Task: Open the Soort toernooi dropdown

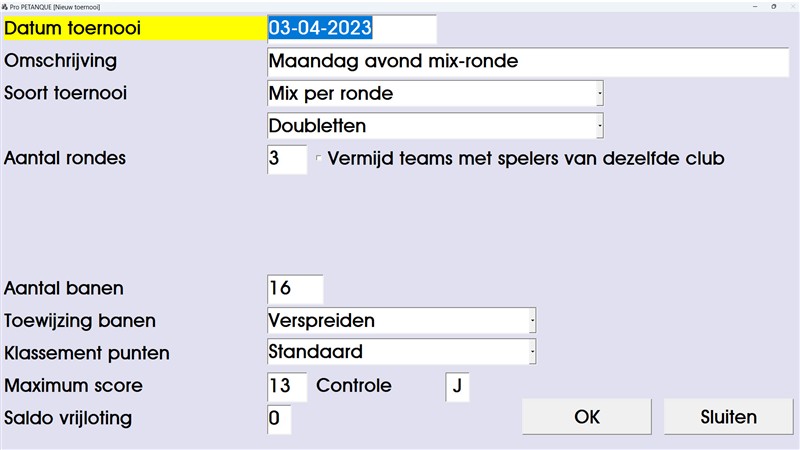Action: (599, 94)
